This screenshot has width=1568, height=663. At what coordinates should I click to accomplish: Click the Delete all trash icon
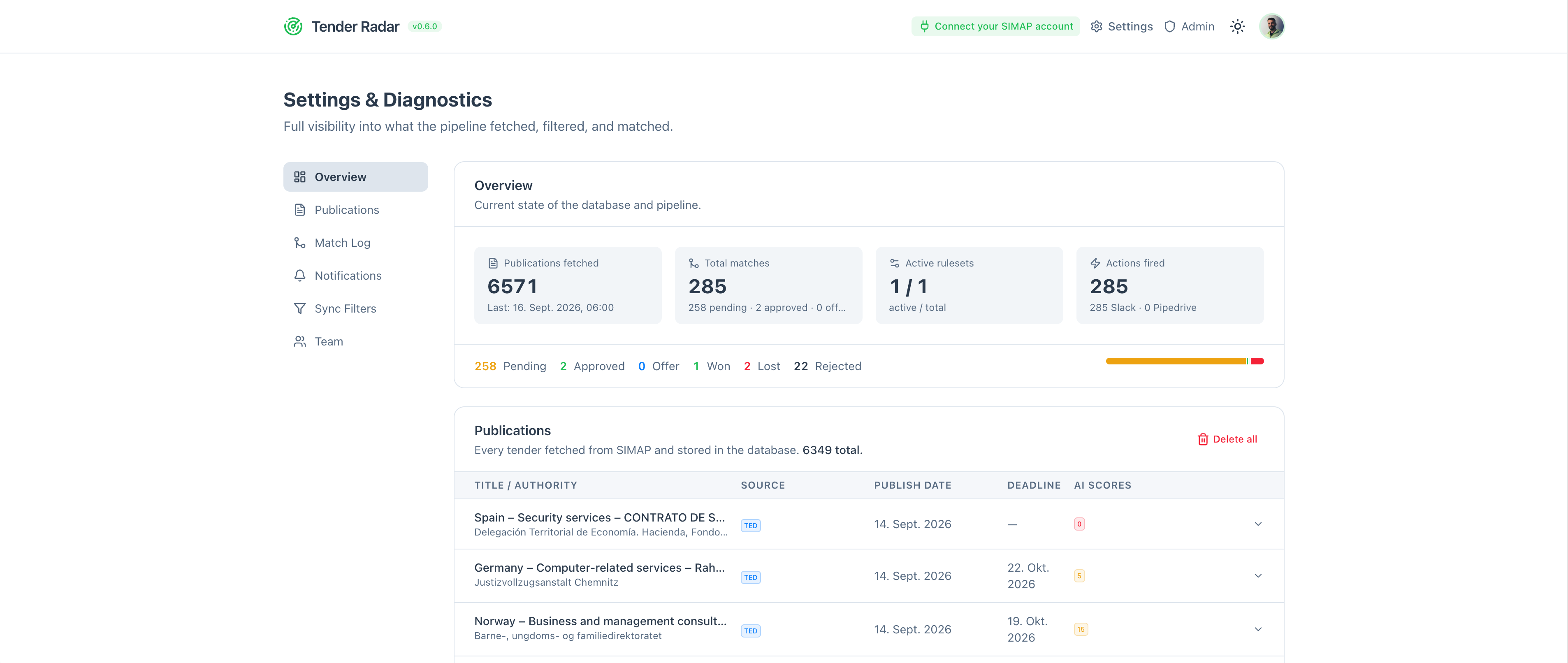coord(1203,439)
